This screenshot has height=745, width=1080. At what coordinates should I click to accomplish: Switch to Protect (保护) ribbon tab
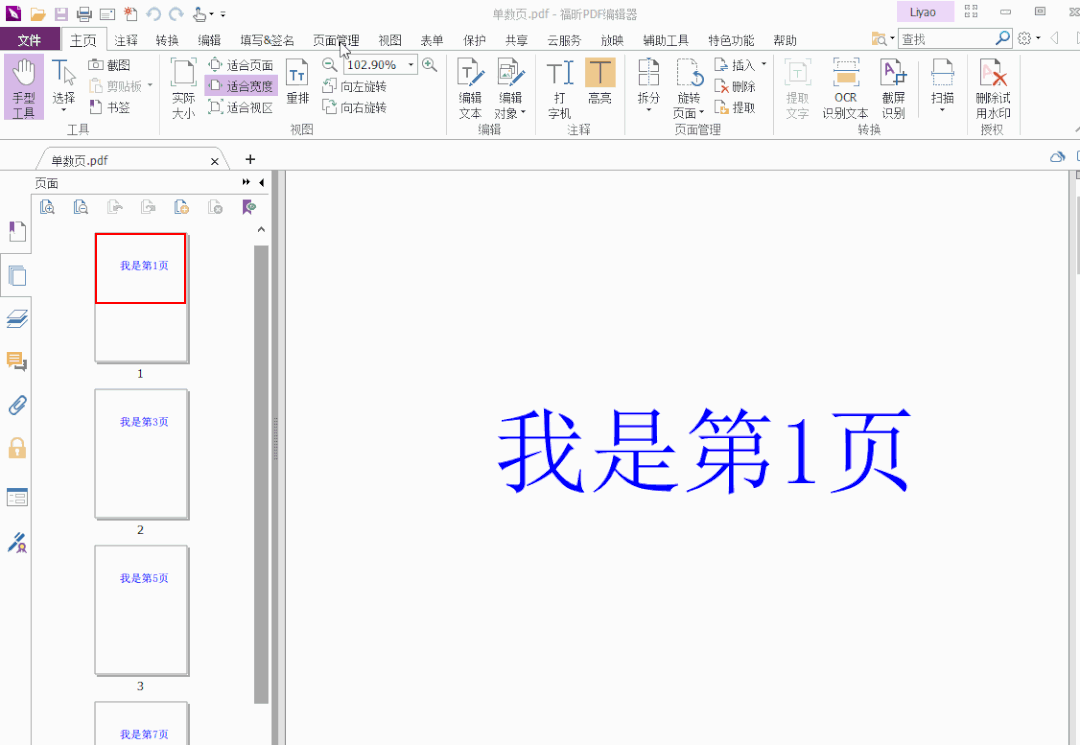(475, 41)
